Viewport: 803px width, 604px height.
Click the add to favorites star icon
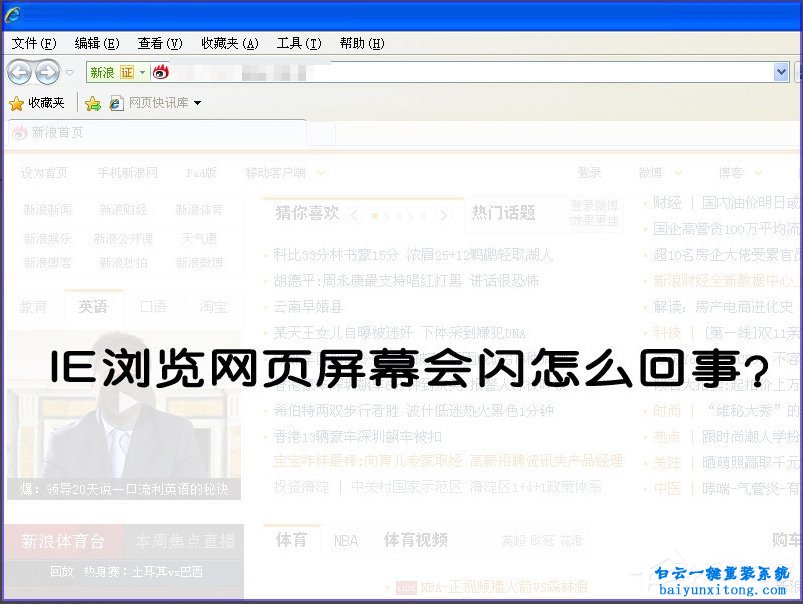pos(93,103)
